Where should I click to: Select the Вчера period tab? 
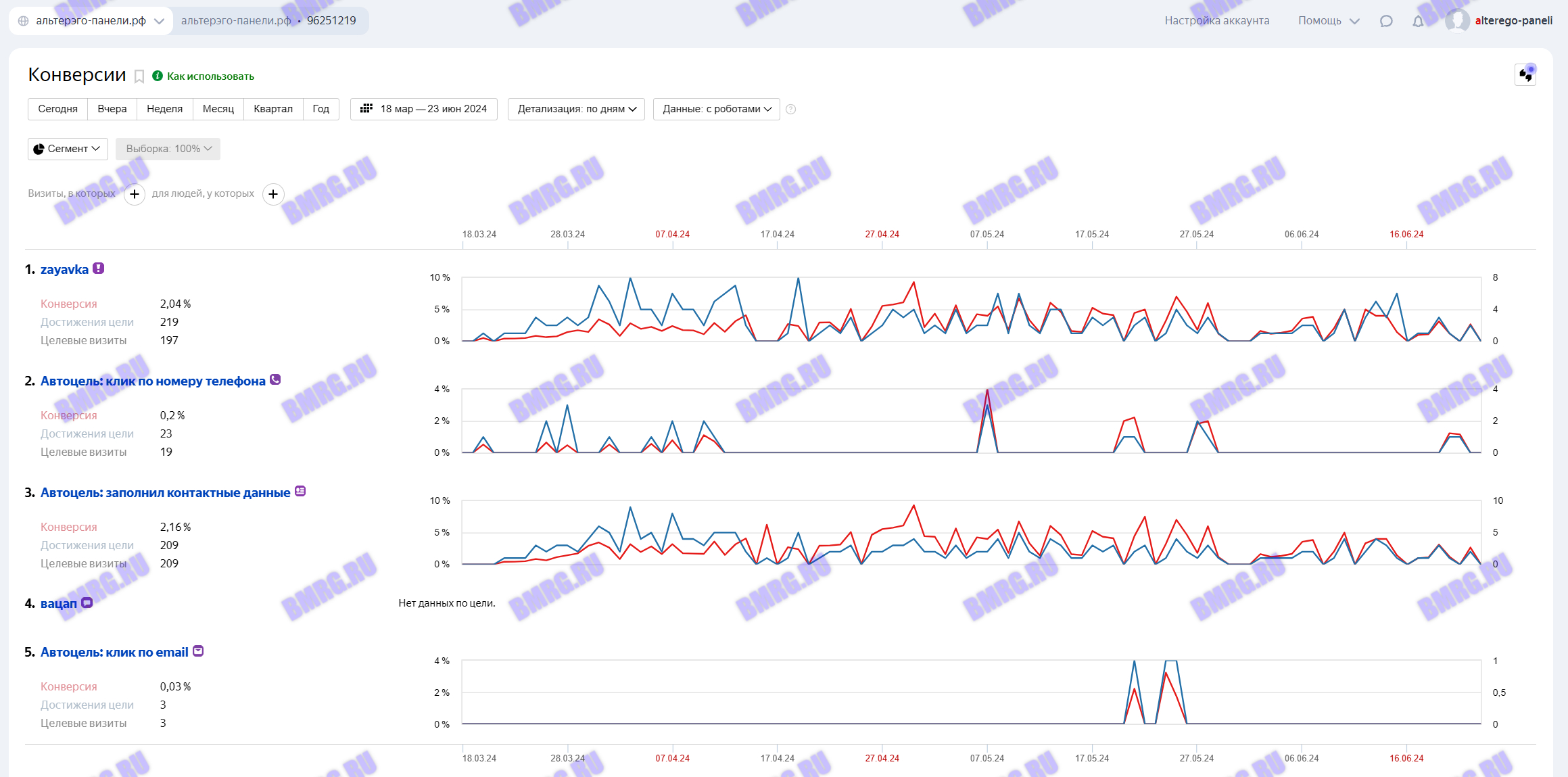(x=112, y=109)
